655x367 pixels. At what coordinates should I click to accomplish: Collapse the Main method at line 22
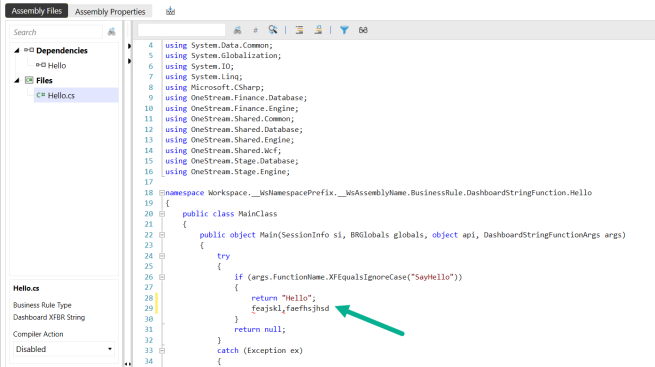coord(162,235)
